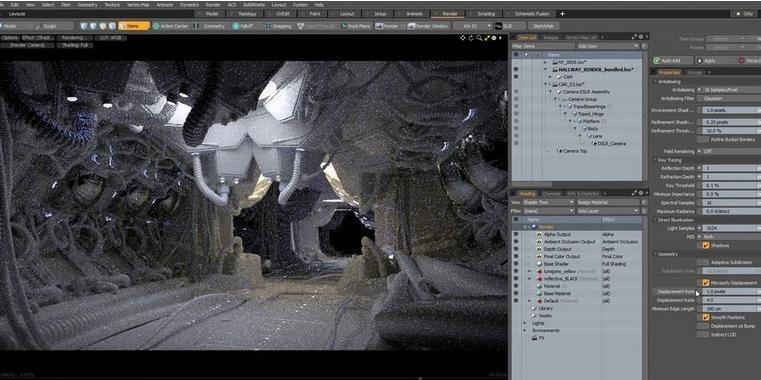Open the Add Item dropdown
Image resolution: width=761 pixels, height=380 pixels.
[x=607, y=46]
